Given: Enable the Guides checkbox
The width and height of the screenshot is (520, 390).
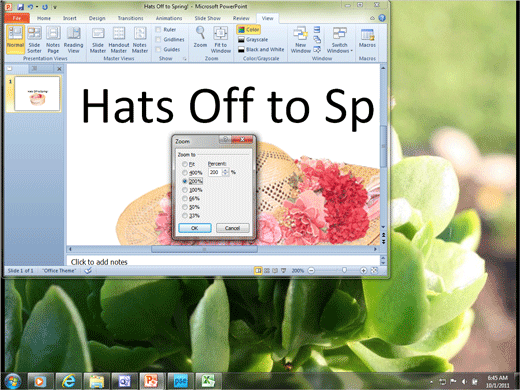Looking at the screenshot, I should (x=158, y=50).
